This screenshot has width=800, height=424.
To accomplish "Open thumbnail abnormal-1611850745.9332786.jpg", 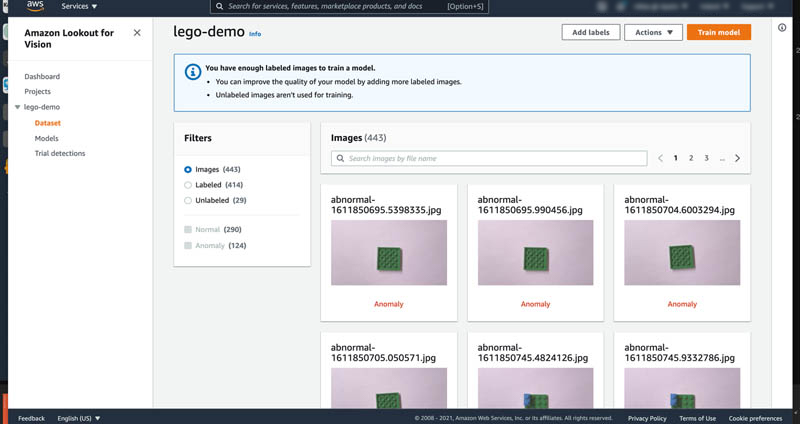I will click(x=682, y=388).
